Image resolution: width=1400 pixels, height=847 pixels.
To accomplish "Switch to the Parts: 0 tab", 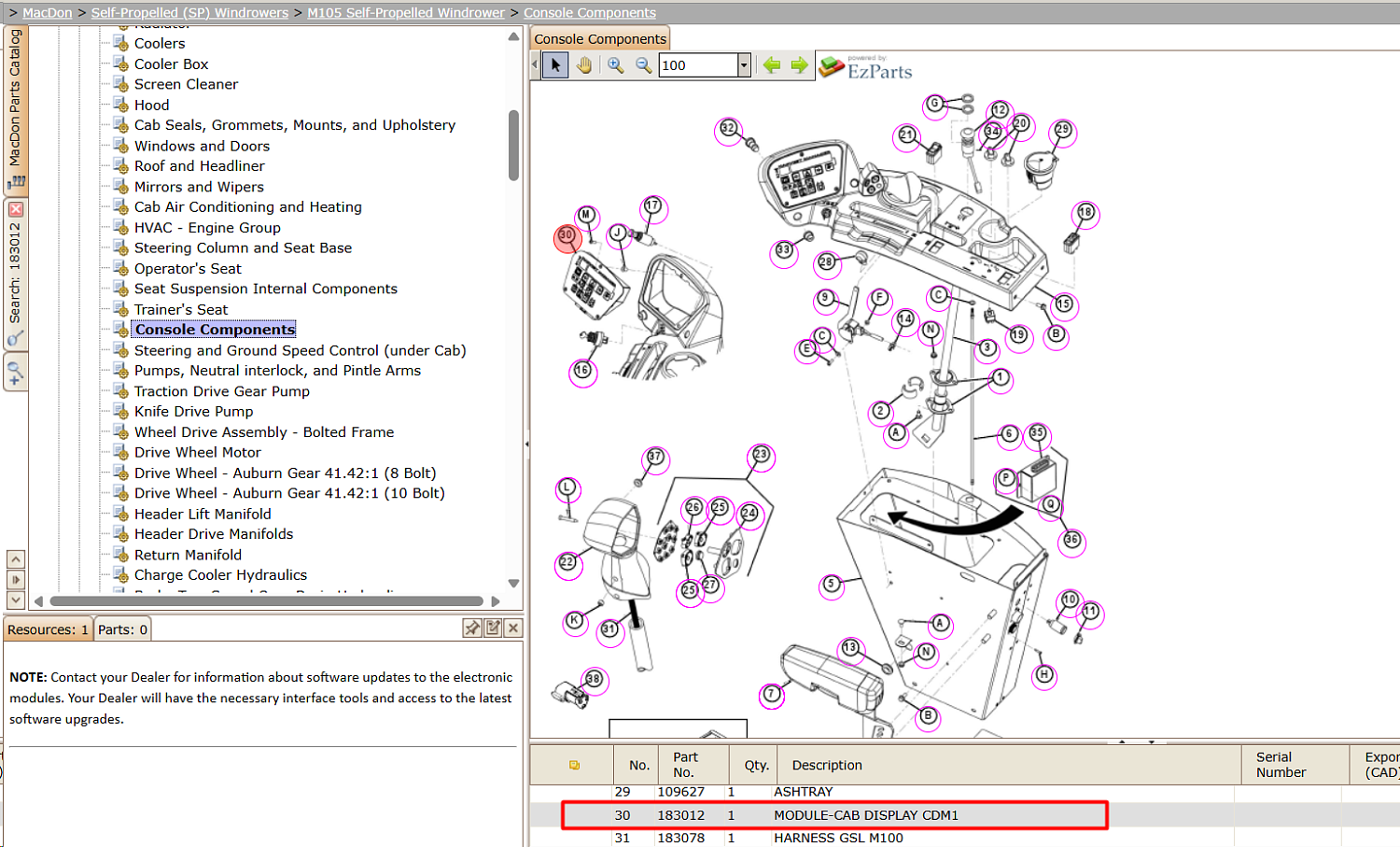I will (123, 629).
